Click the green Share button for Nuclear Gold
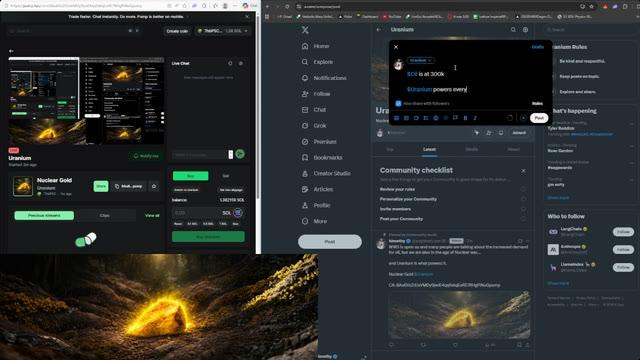Image resolution: width=640 pixels, height=360 pixels. pos(101,186)
